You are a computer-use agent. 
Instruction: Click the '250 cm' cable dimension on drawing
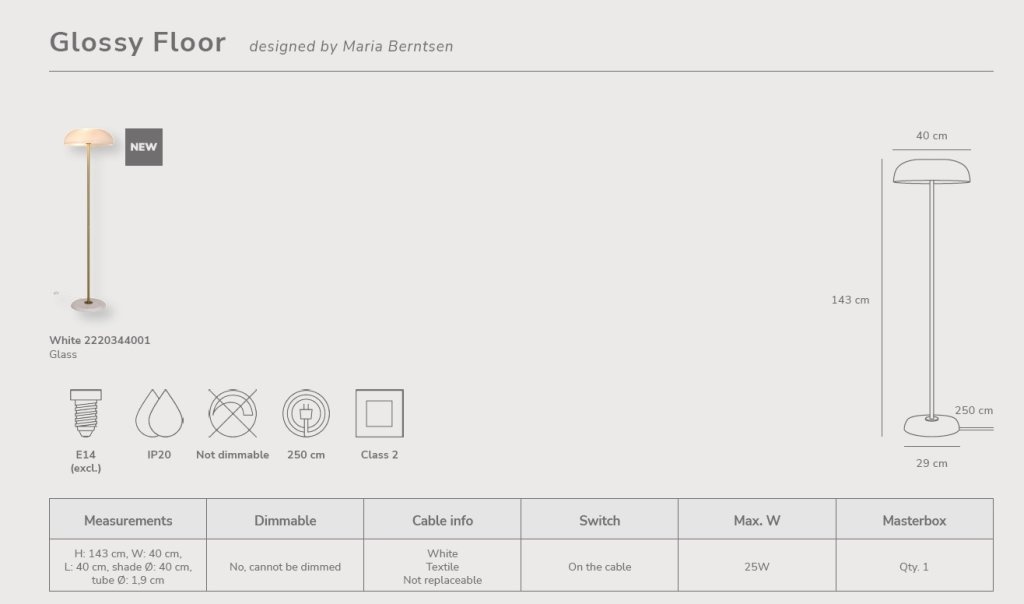(974, 410)
